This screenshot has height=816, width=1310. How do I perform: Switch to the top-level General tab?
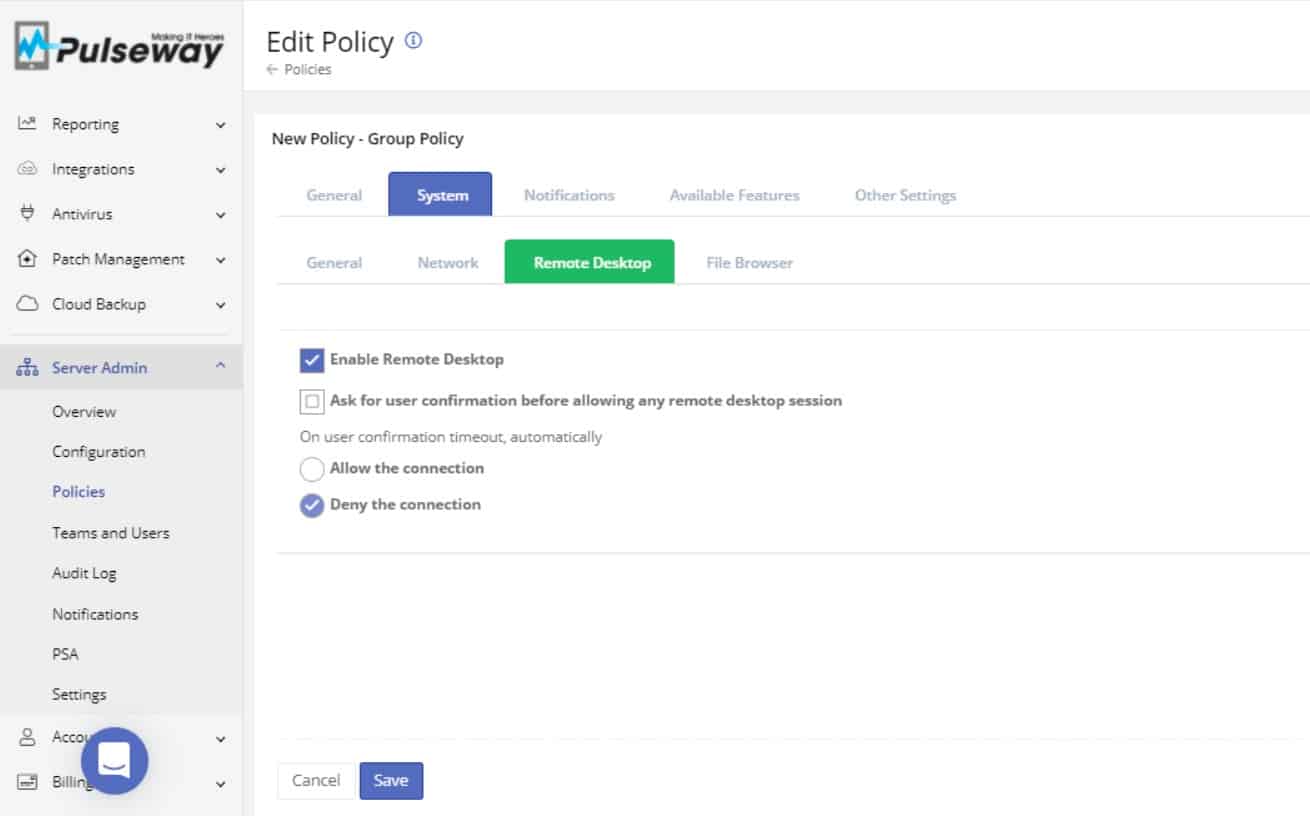334,195
